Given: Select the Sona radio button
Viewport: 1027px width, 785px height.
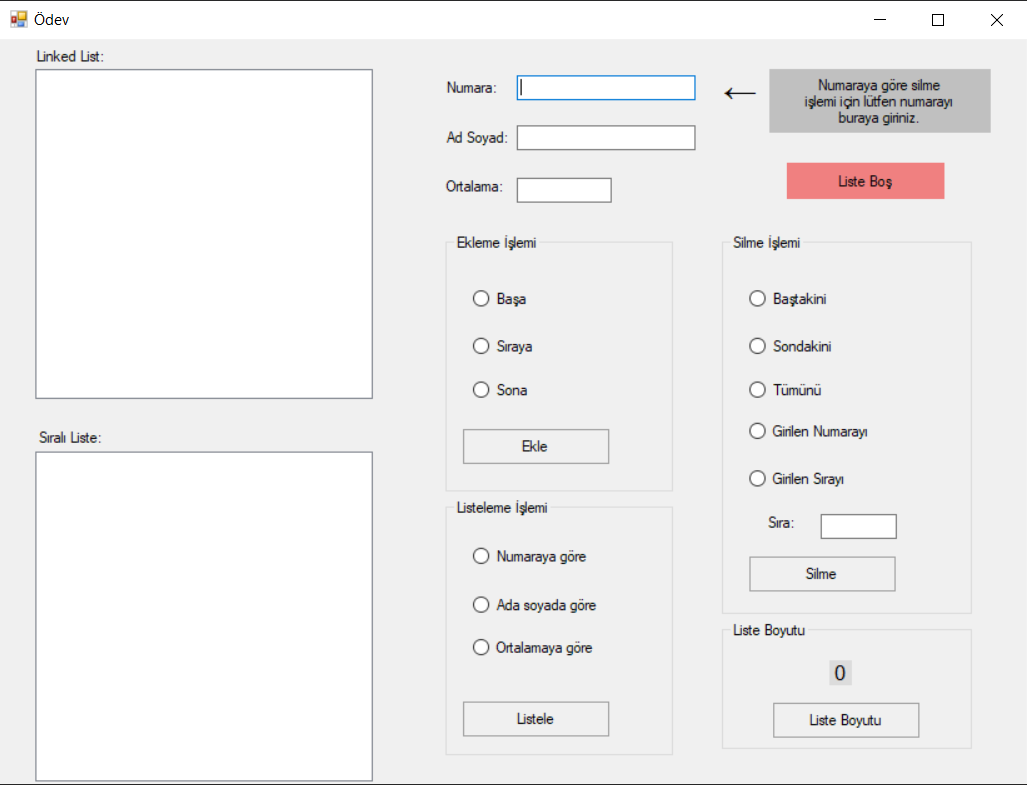Looking at the screenshot, I should [x=500, y=390].
